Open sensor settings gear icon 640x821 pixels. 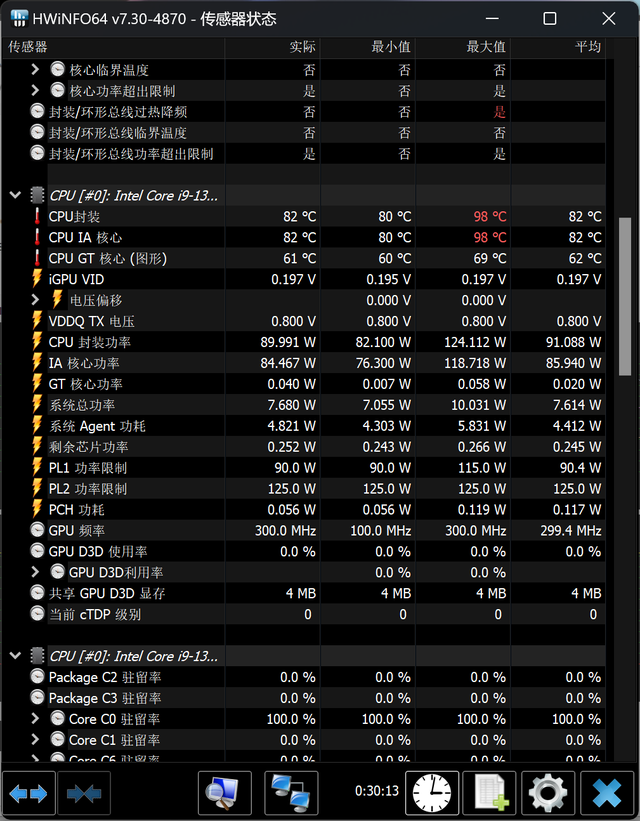(x=548, y=793)
